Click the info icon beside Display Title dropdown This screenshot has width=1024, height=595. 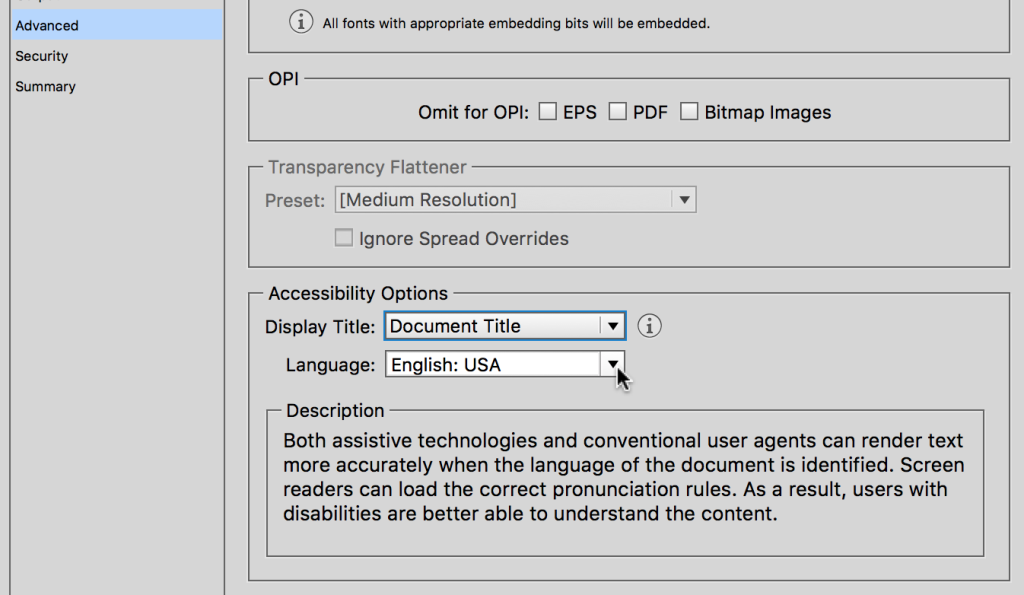point(648,325)
